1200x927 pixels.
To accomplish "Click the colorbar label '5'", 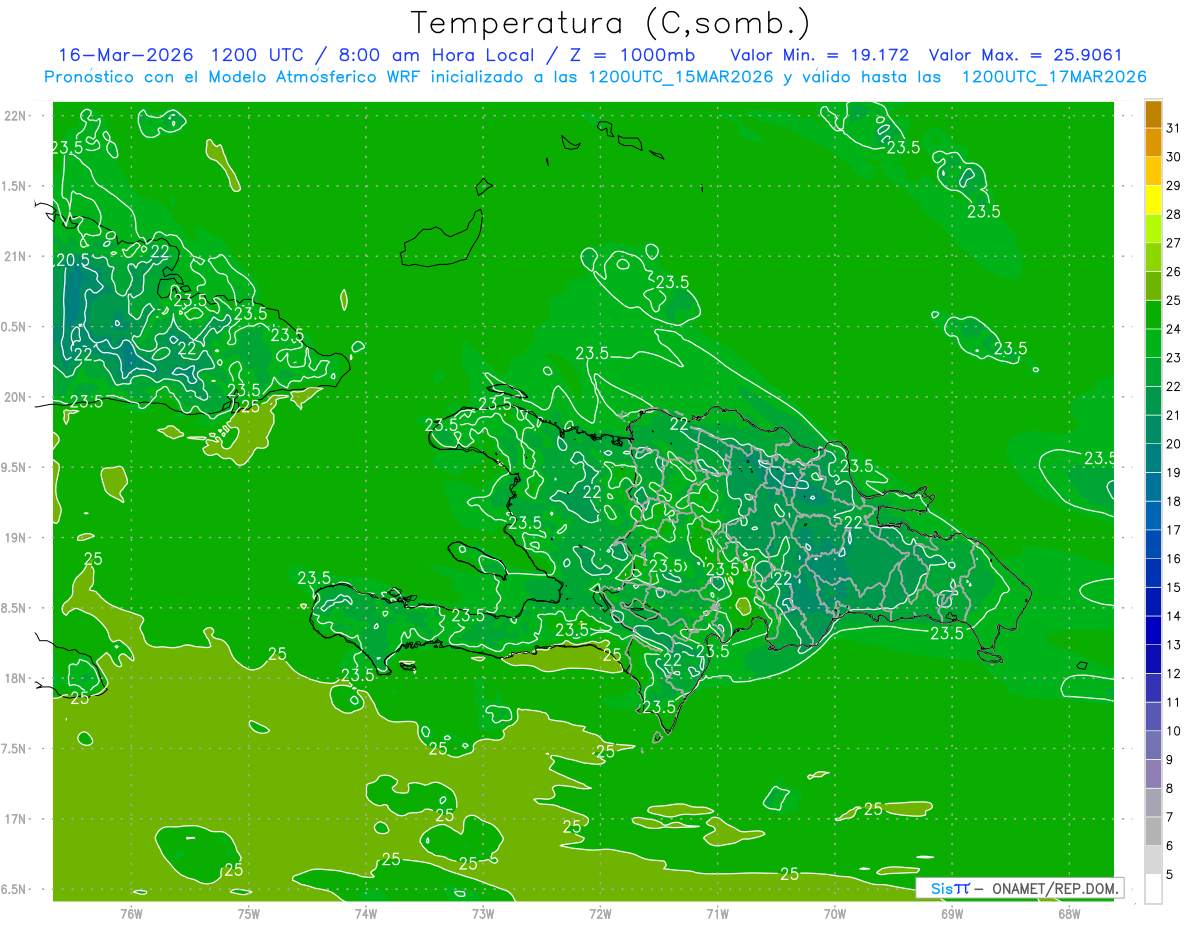I will pos(1170,874).
